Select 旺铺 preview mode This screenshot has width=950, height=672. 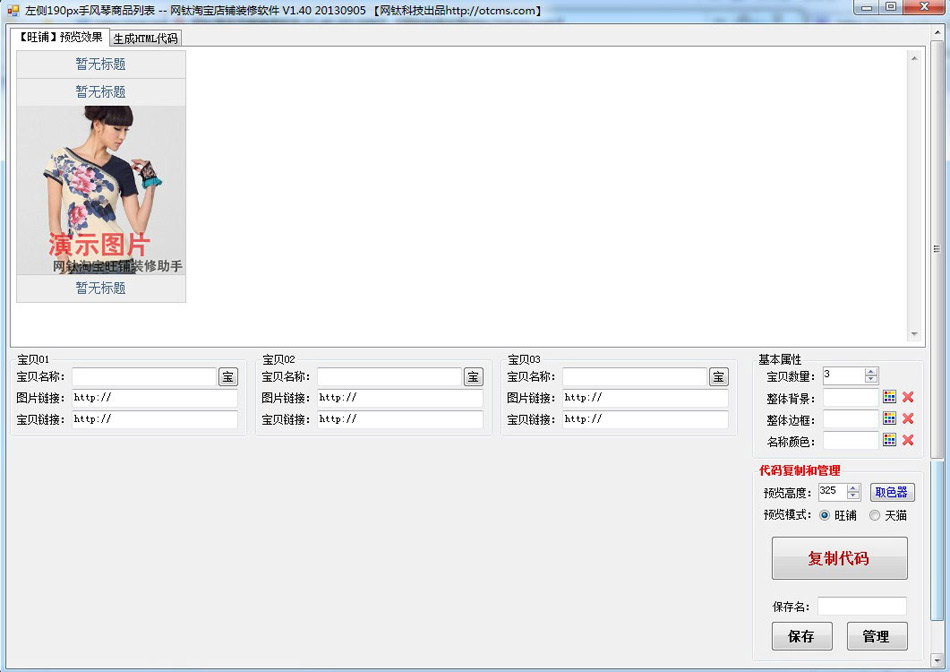[x=825, y=516]
